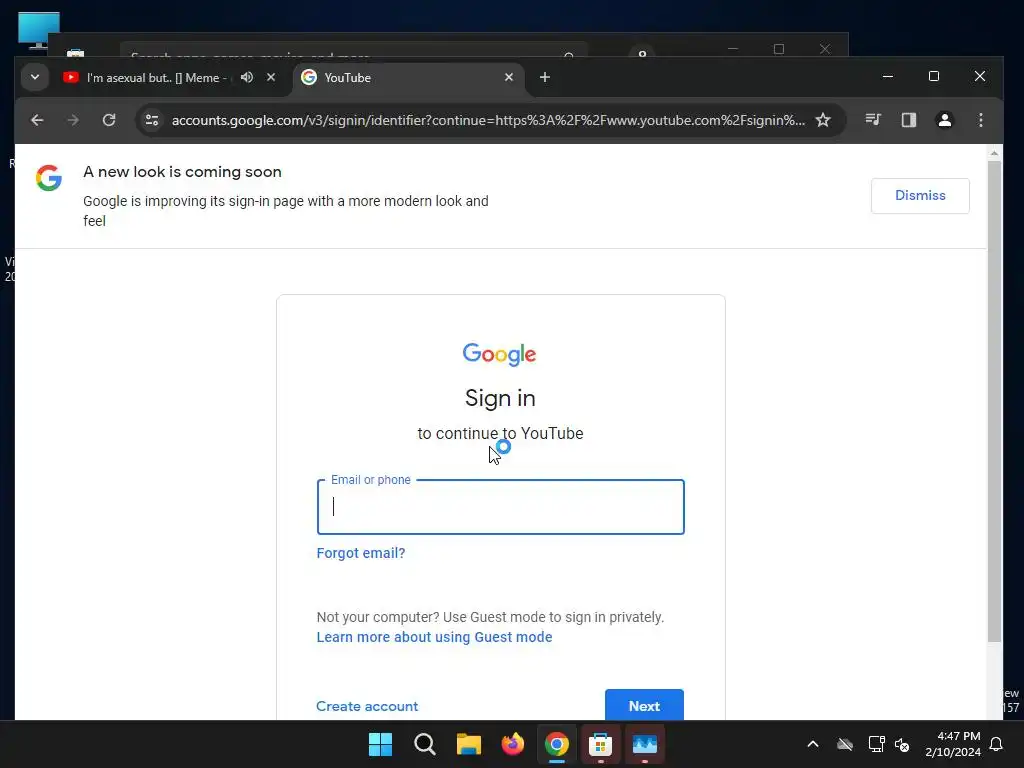The image size is (1024, 768).
Task: Reload the Google sign-in page
Action: coord(109,120)
